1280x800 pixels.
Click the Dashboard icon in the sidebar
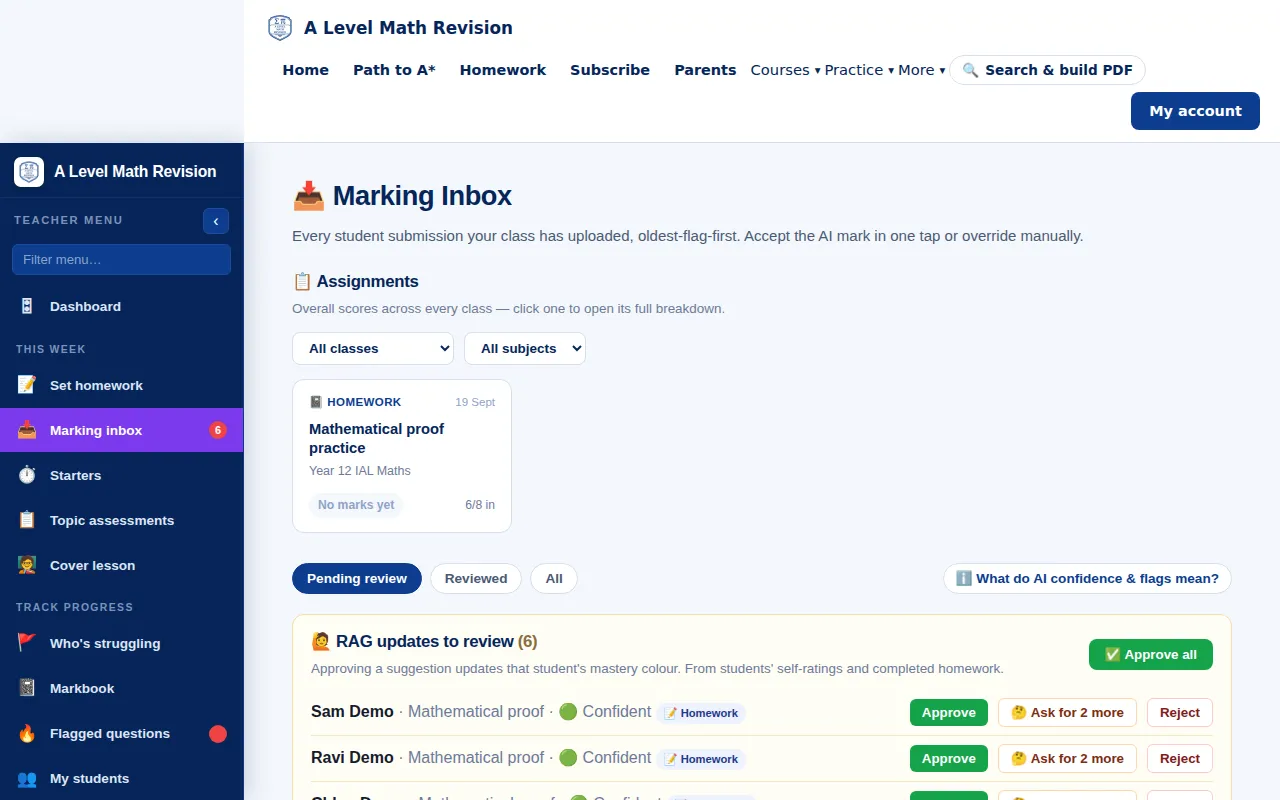[x=27, y=307]
